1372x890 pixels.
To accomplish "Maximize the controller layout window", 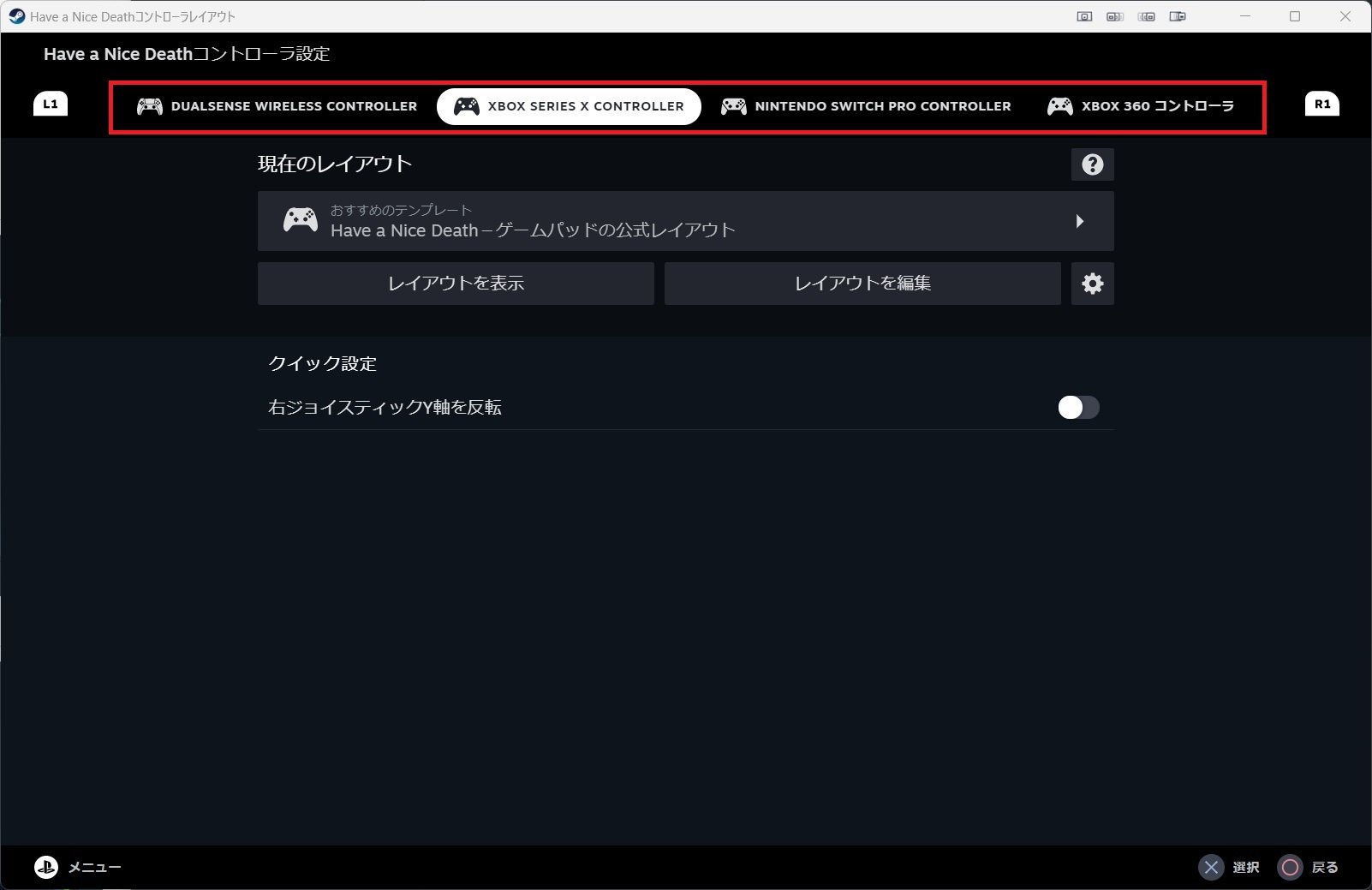I will click(x=1295, y=16).
